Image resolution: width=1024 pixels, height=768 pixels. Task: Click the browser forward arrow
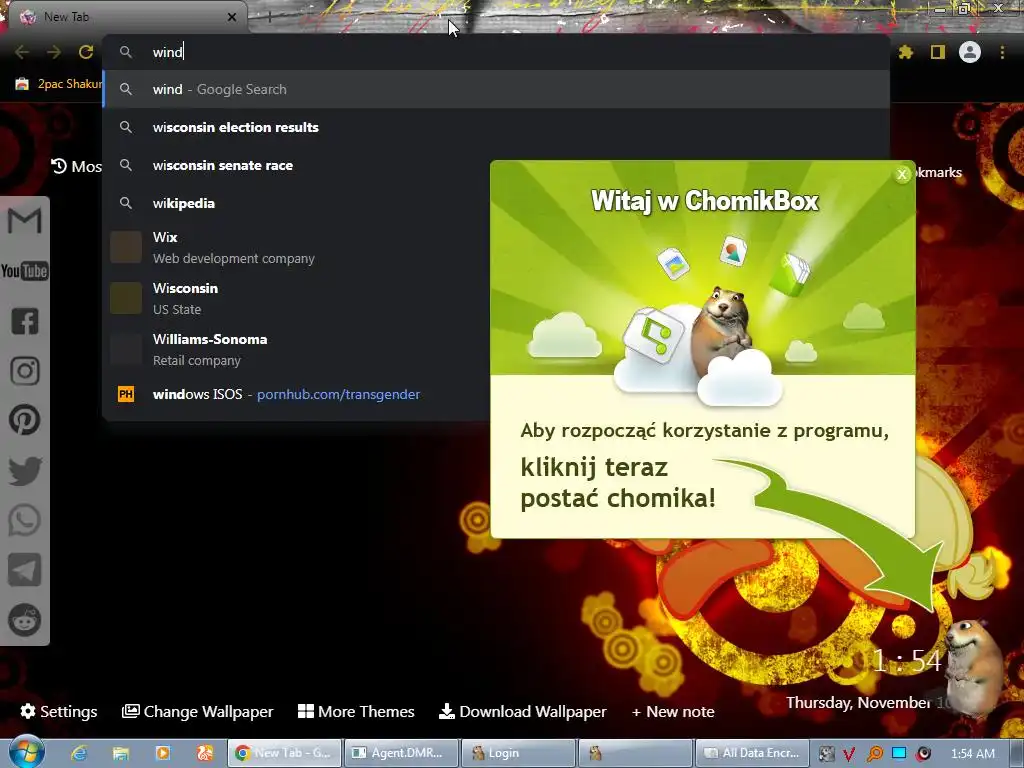pyautogui.click(x=54, y=52)
